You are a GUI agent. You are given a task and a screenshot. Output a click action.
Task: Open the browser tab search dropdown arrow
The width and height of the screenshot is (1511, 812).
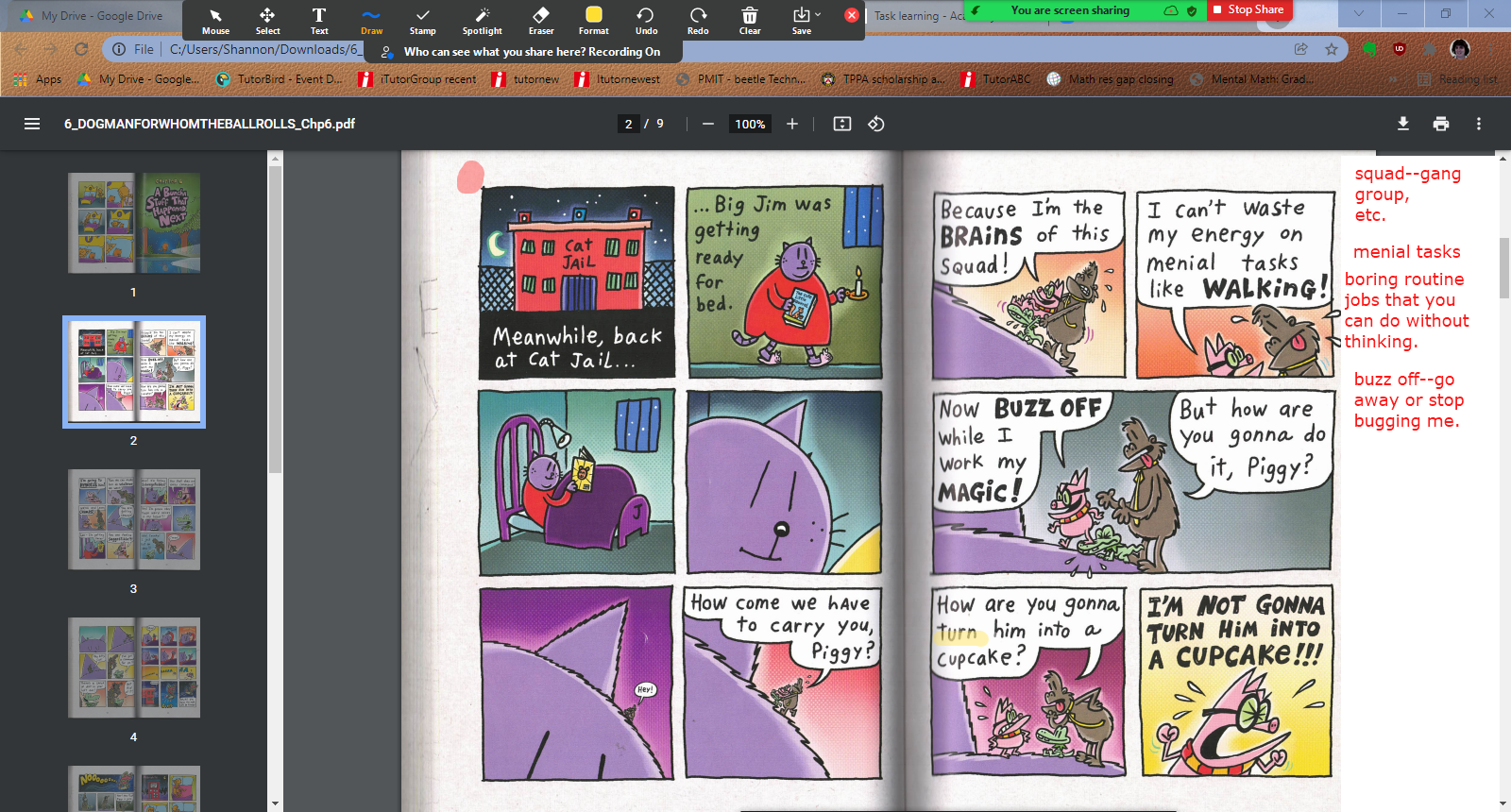pyautogui.click(x=1359, y=13)
